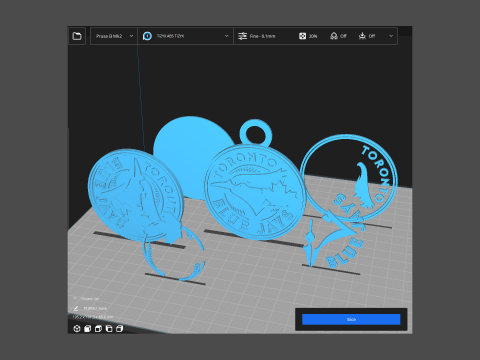Select the top view cube icon
The height and width of the screenshot is (360, 480).
coord(98,329)
